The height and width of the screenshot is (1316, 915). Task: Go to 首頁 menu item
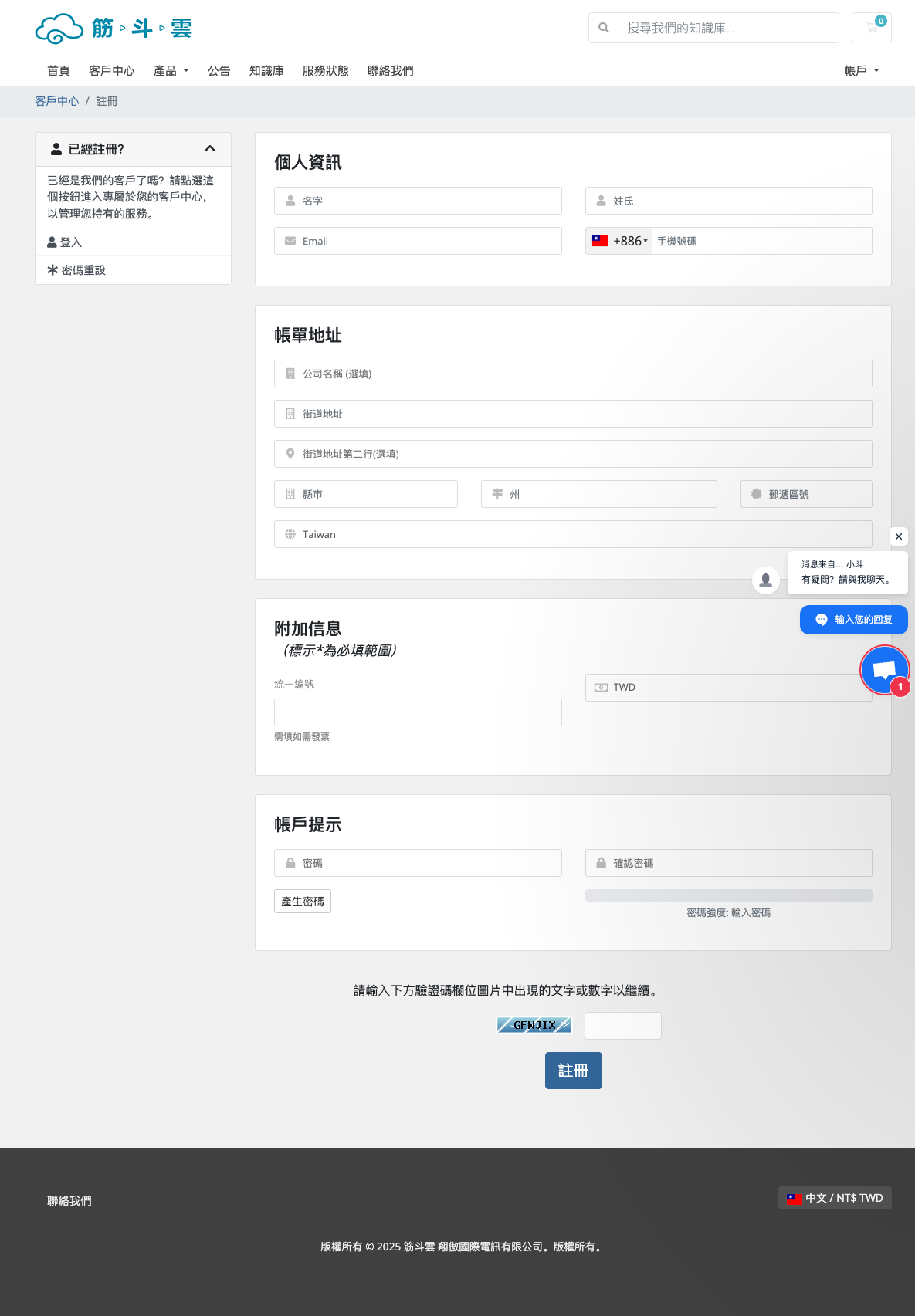point(59,71)
